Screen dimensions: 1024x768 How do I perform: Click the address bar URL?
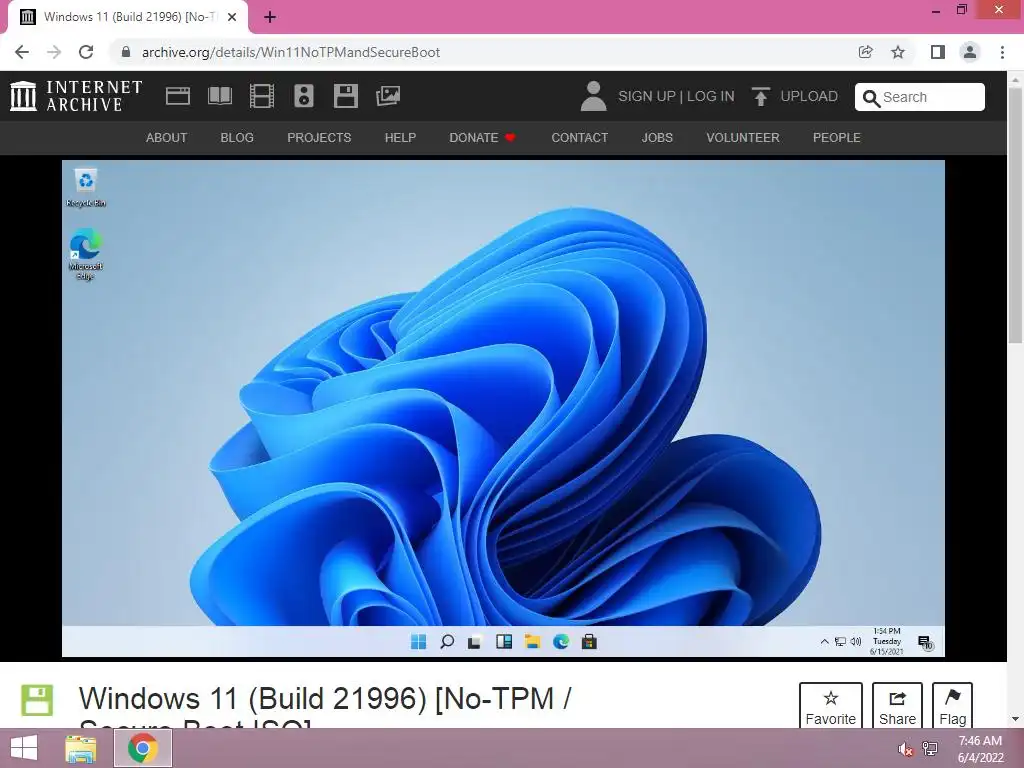pos(291,52)
